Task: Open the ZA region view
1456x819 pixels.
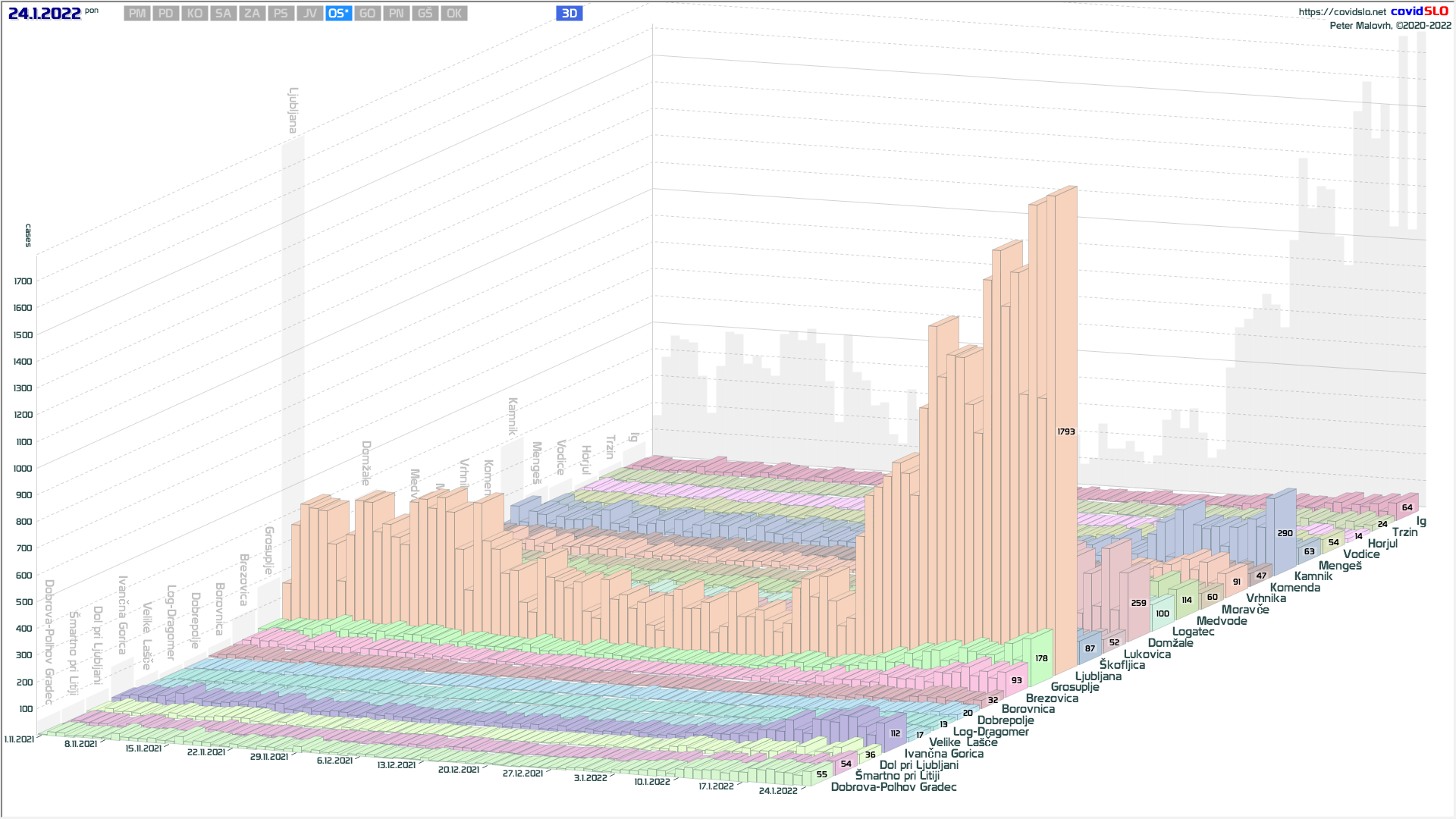Action: click(x=252, y=14)
